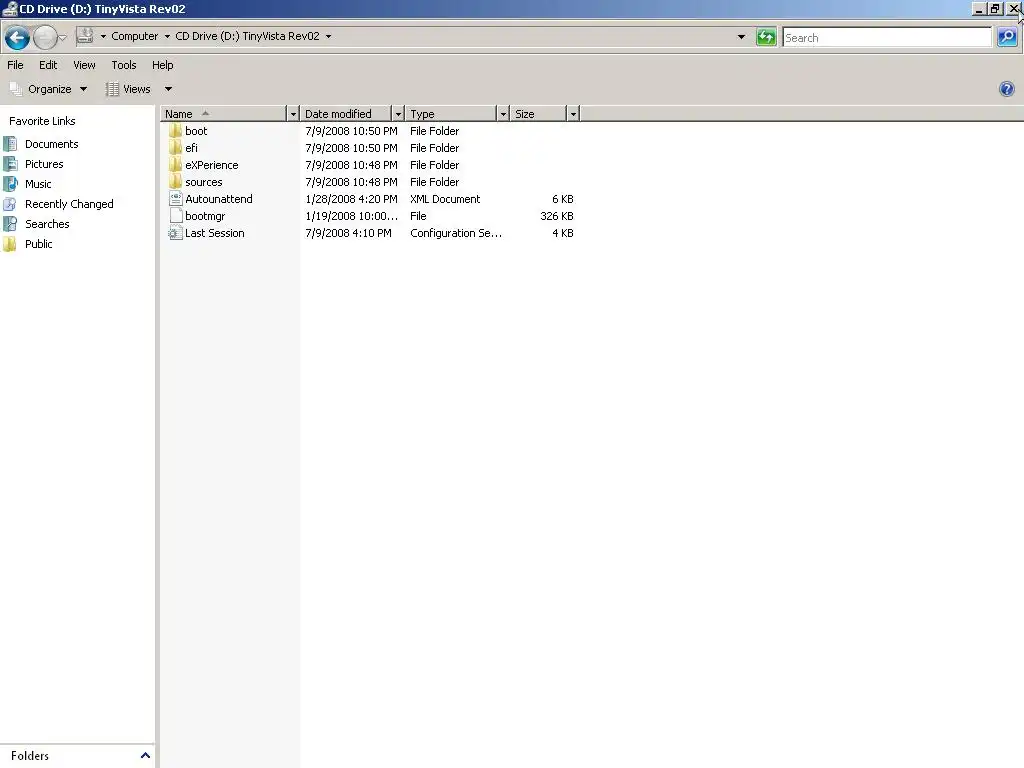Click the file name text 'Last Session'
Screen dimensions: 1024x768
(x=215, y=233)
